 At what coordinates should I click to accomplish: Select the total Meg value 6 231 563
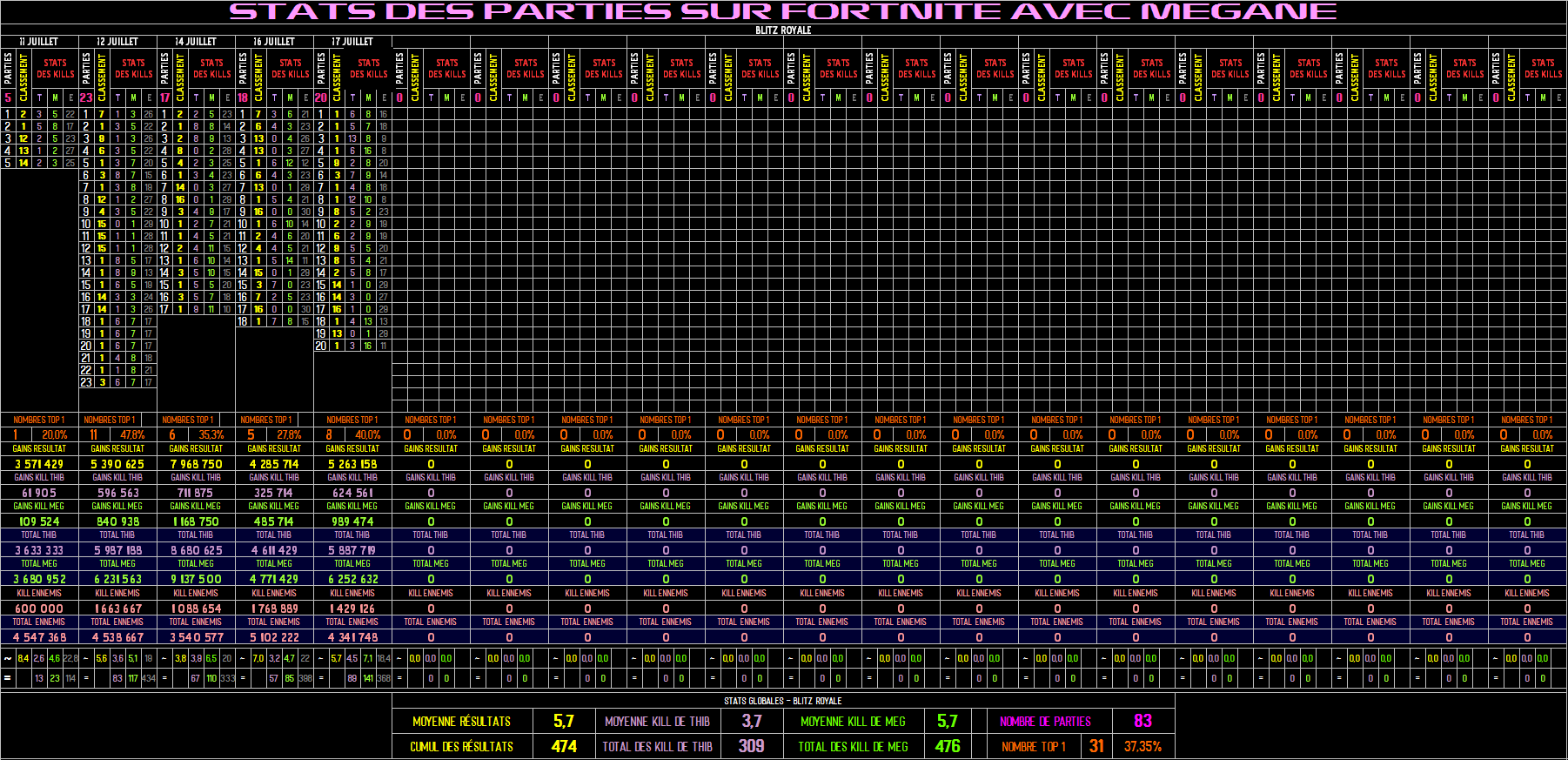117,579
